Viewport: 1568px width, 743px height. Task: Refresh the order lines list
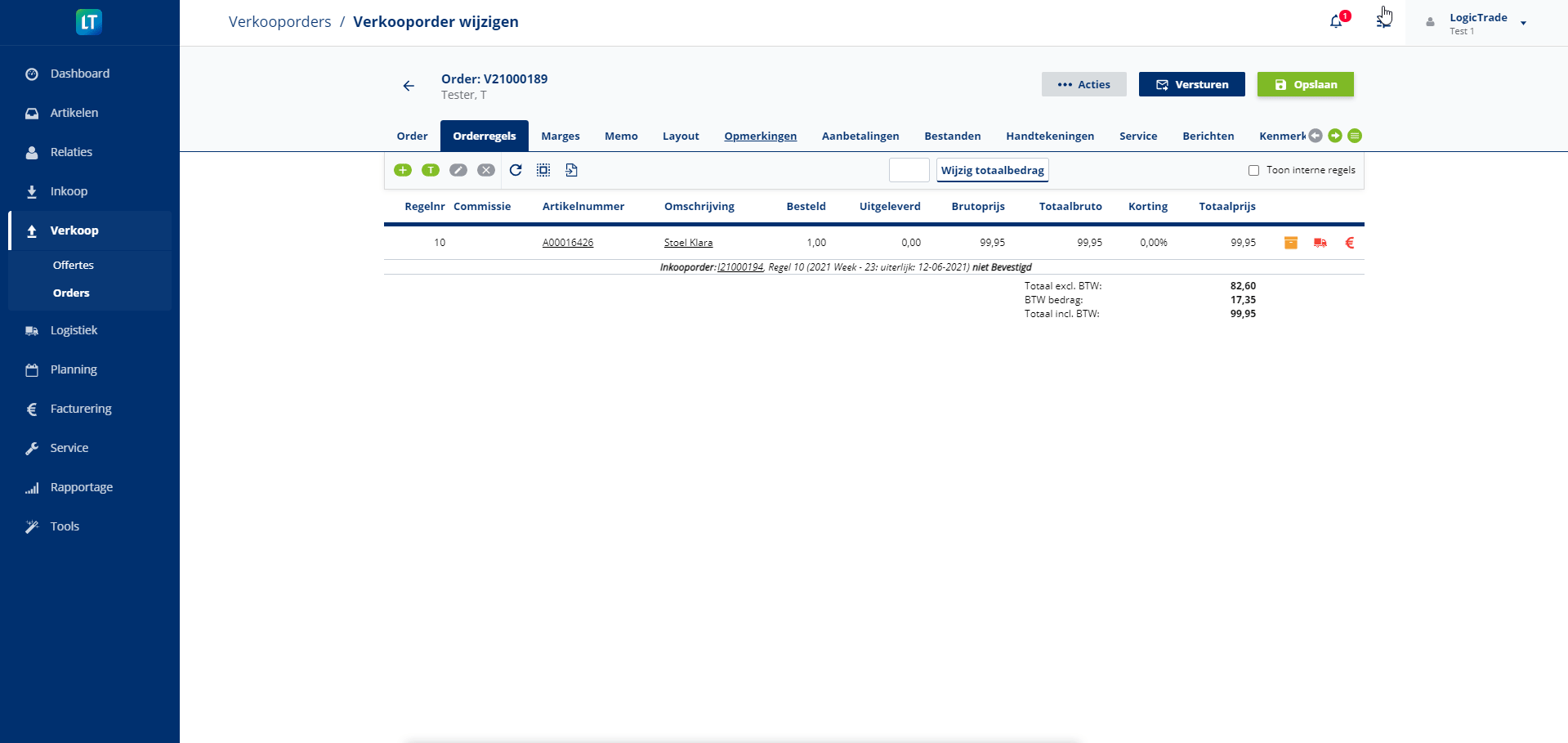coord(516,170)
